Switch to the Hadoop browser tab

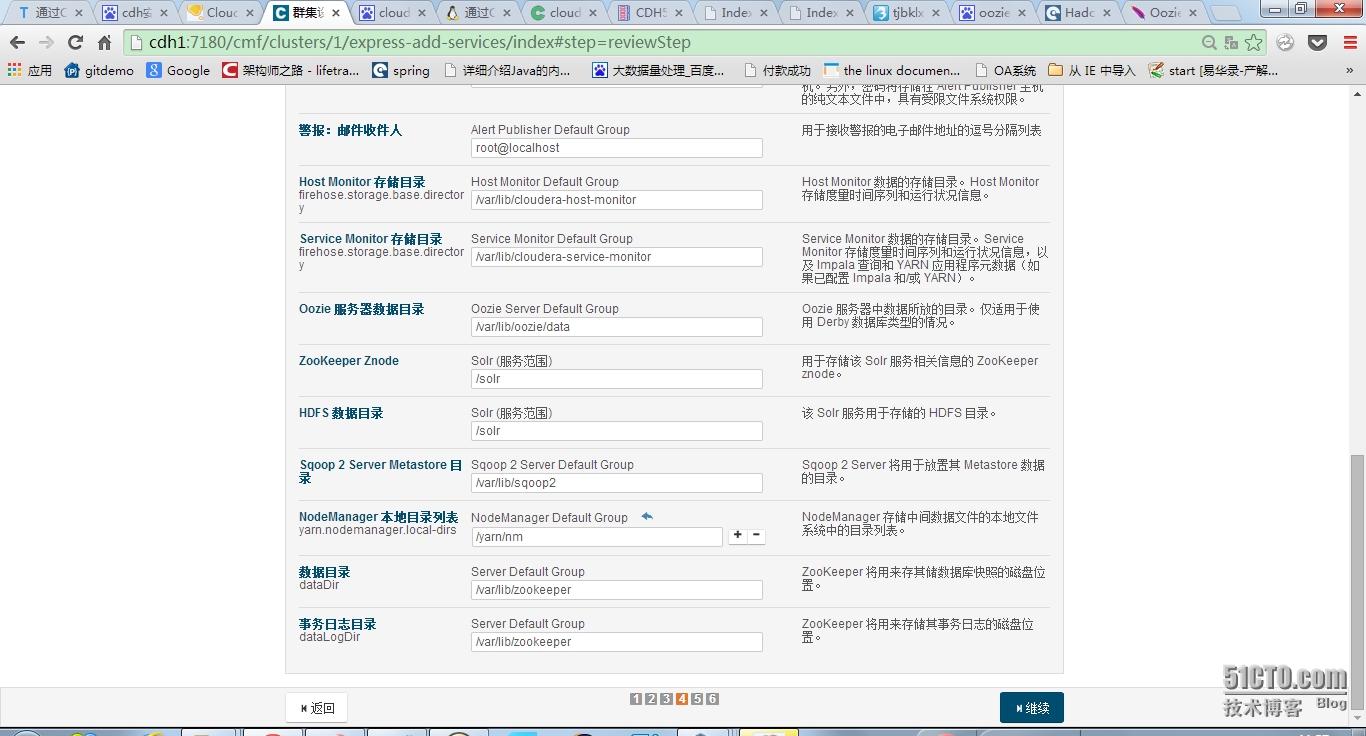[x=1078, y=13]
